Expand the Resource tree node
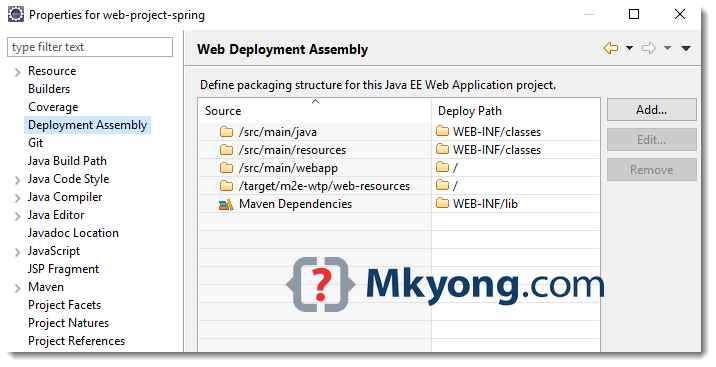Image resolution: width=716 pixels, height=367 pixels. (17, 72)
